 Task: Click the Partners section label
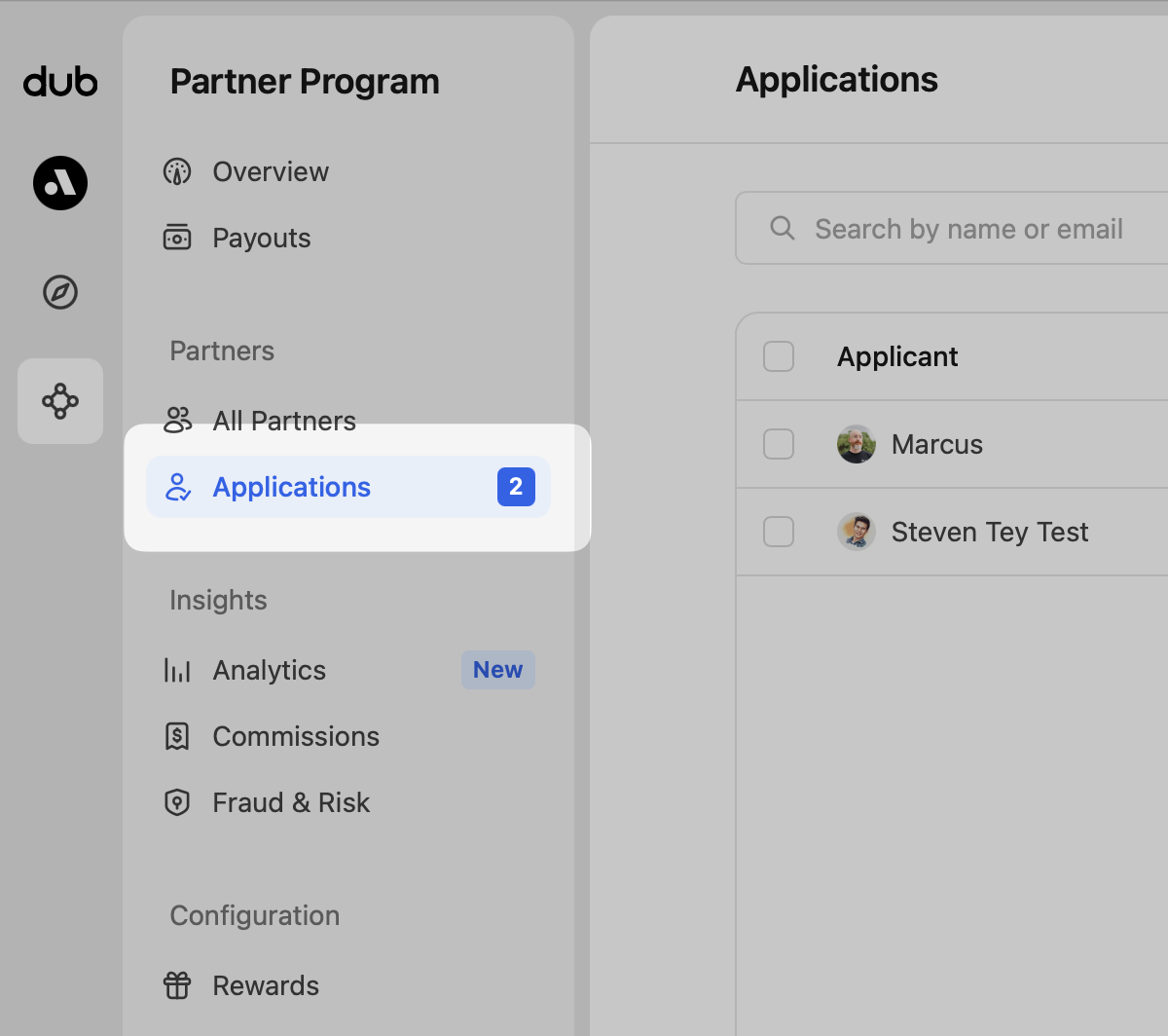pos(222,351)
